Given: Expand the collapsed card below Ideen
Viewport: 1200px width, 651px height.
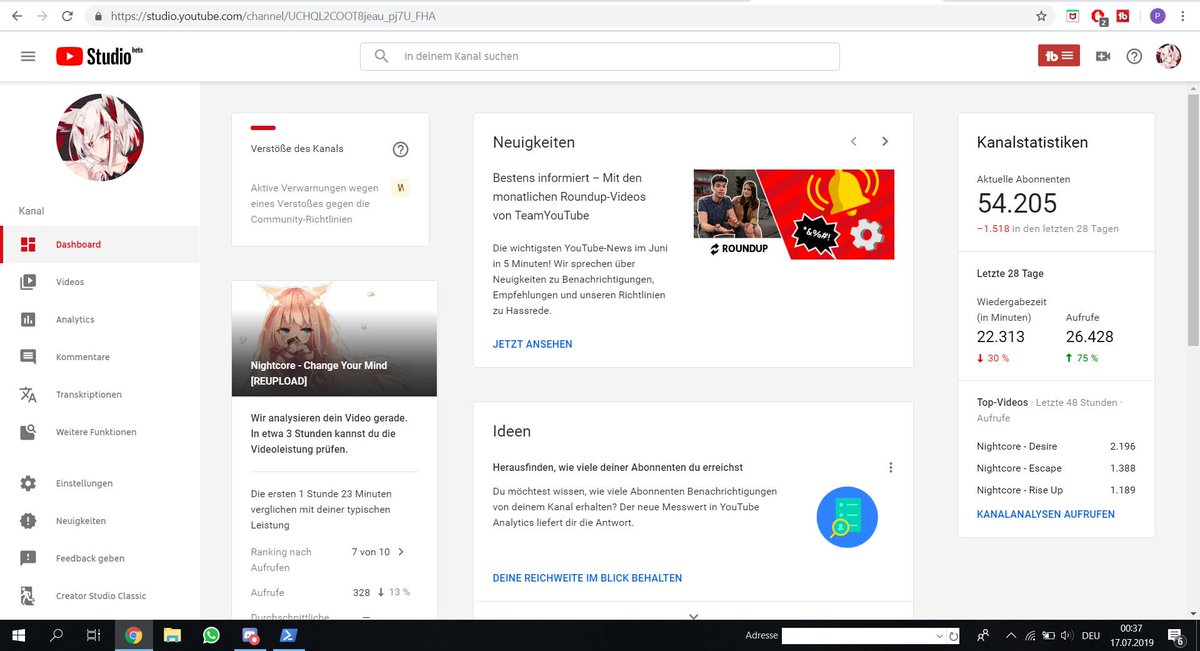Looking at the screenshot, I should (x=693, y=615).
